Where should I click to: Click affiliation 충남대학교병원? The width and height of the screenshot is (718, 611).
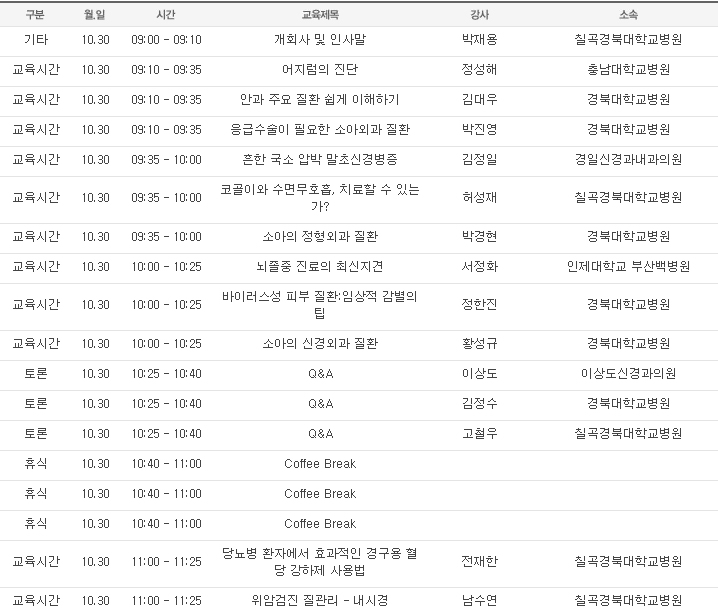pos(628,70)
